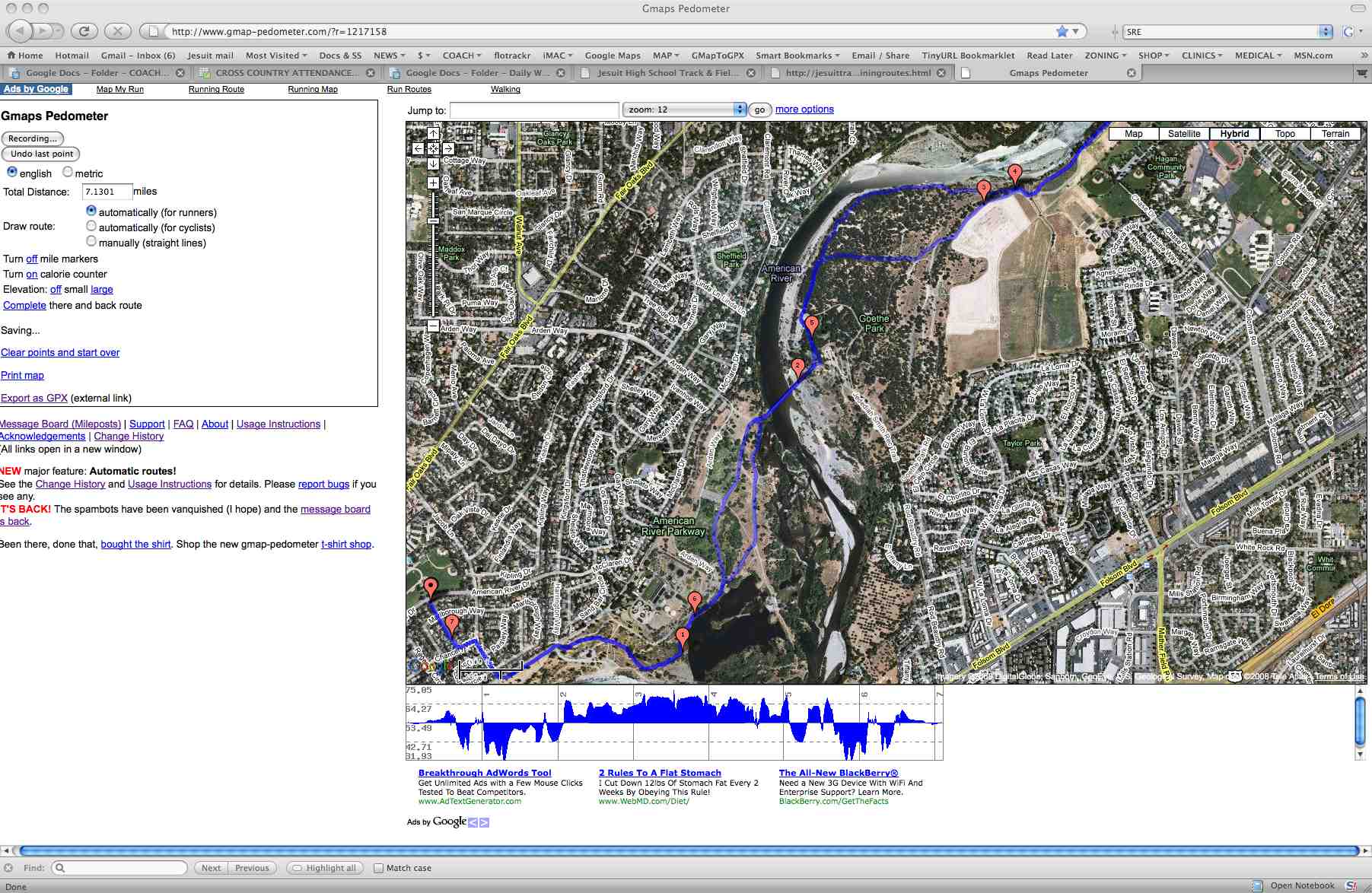The height and width of the screenshot is (893, 1372).
Task: Enable the Match case checkbox
Action: coord(378,868)
